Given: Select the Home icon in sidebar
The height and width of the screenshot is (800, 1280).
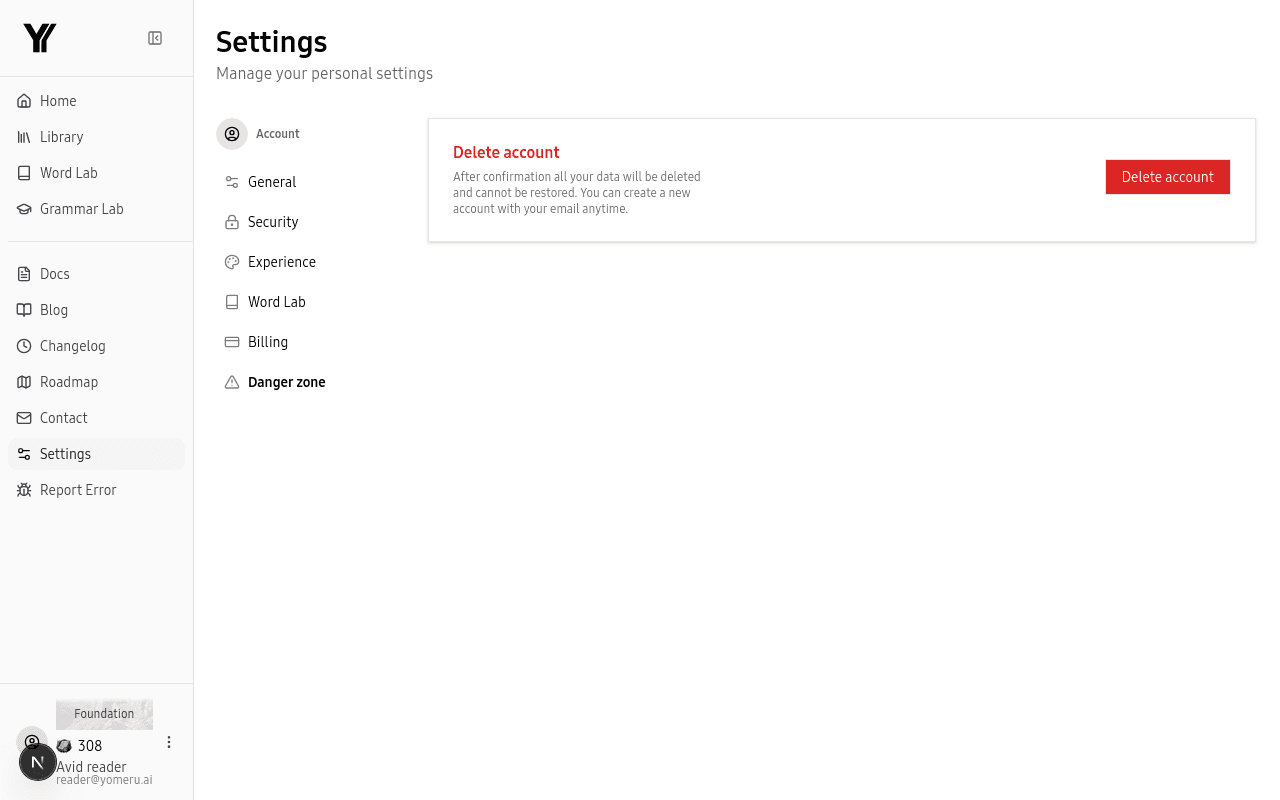Looking at the screenshot, I should tap(24, 100).
